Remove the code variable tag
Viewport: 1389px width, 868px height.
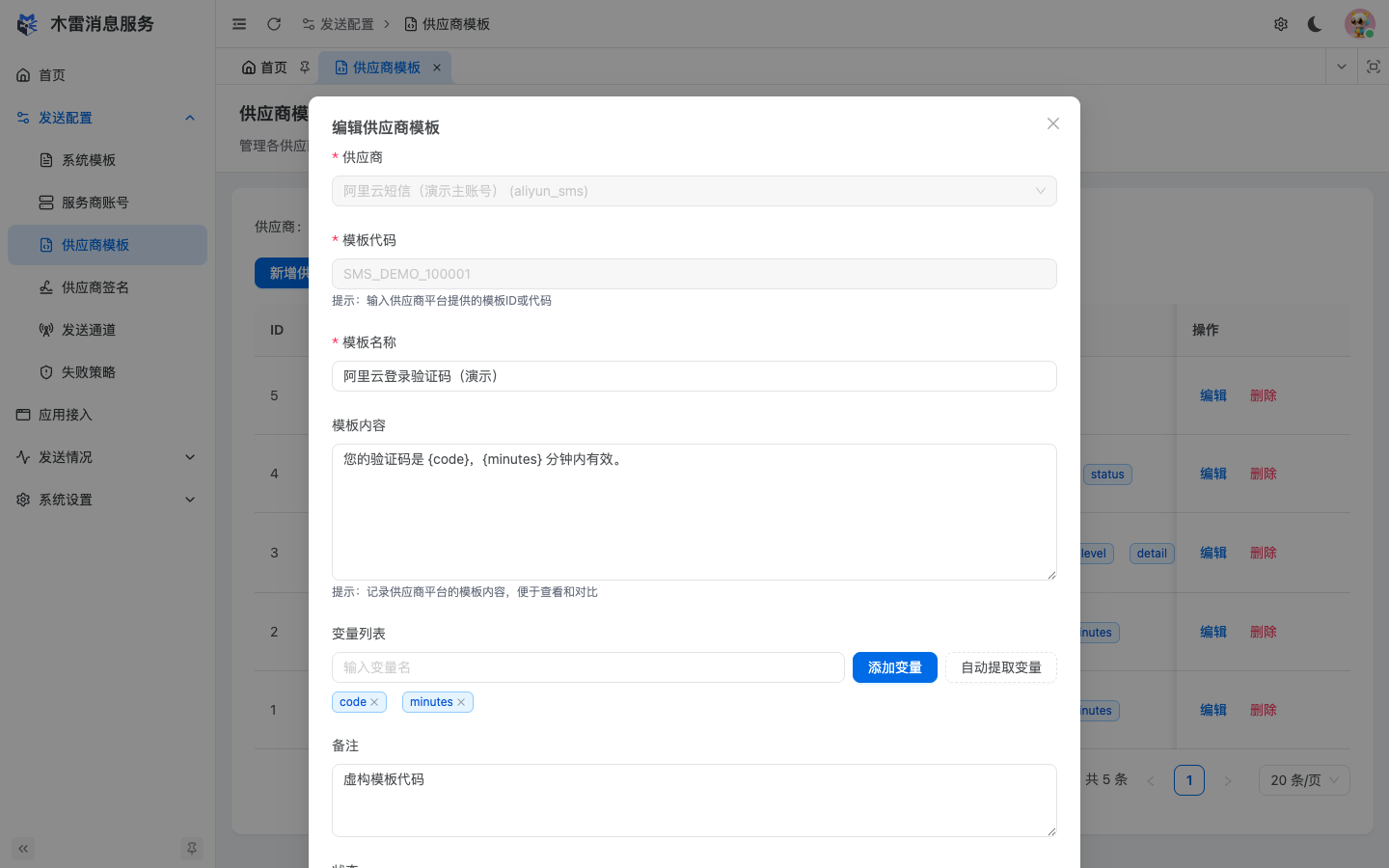tap(374, 702)
